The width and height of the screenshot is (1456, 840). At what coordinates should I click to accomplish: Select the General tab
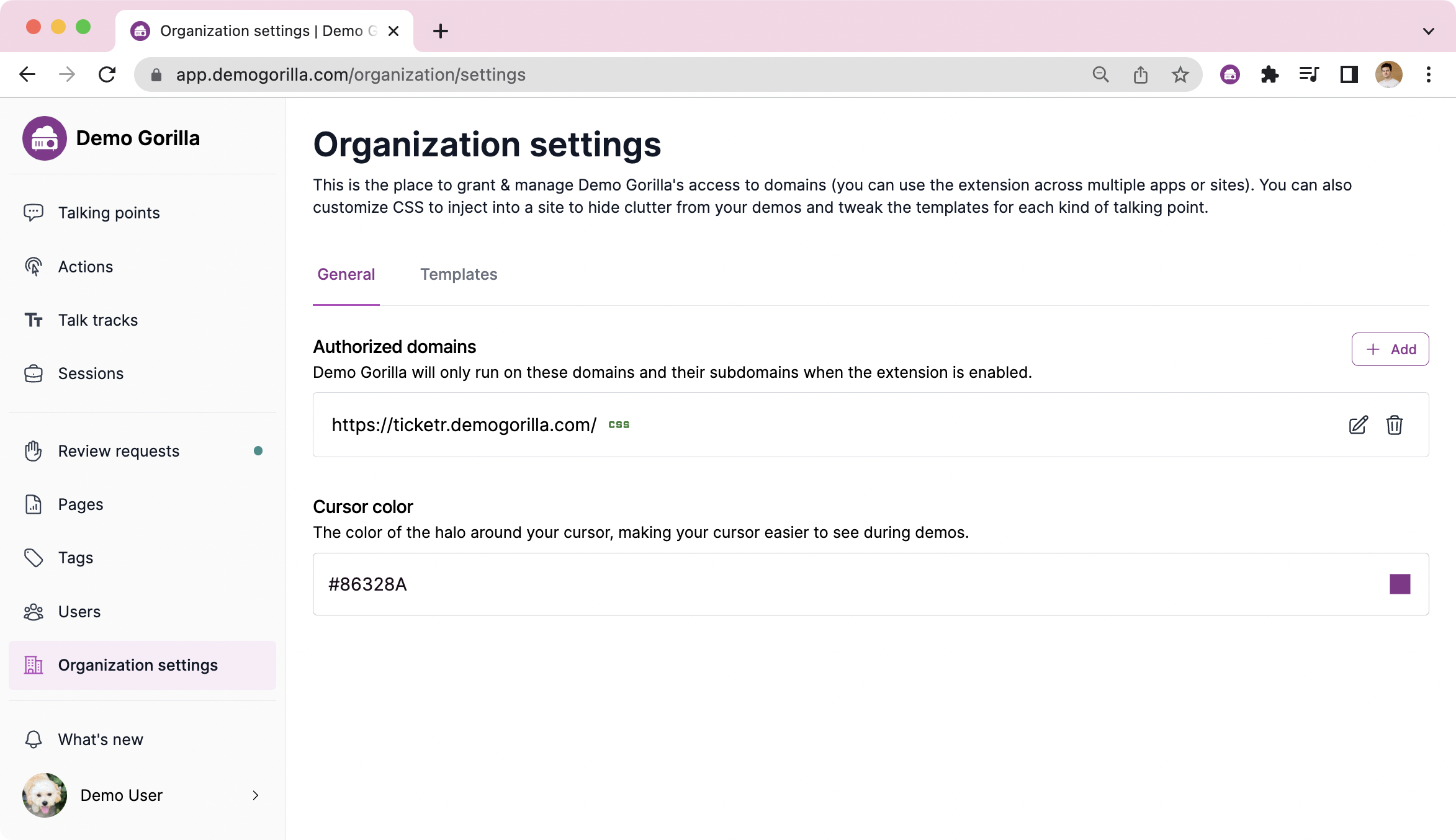tap(346, 274)
